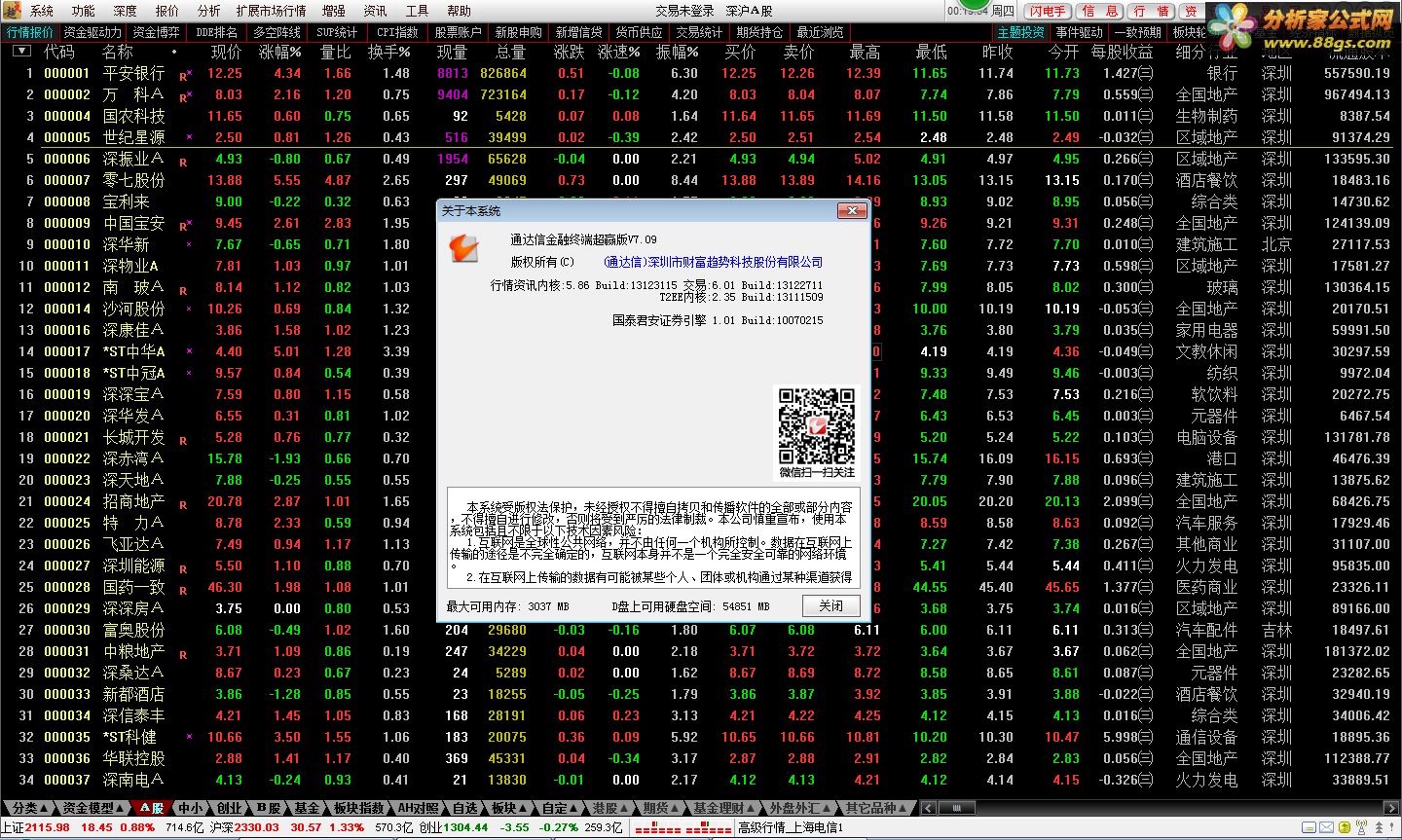Click the exclamation alert icon in the status bar
1402x840 pixels.
[x=1391, y=827]
